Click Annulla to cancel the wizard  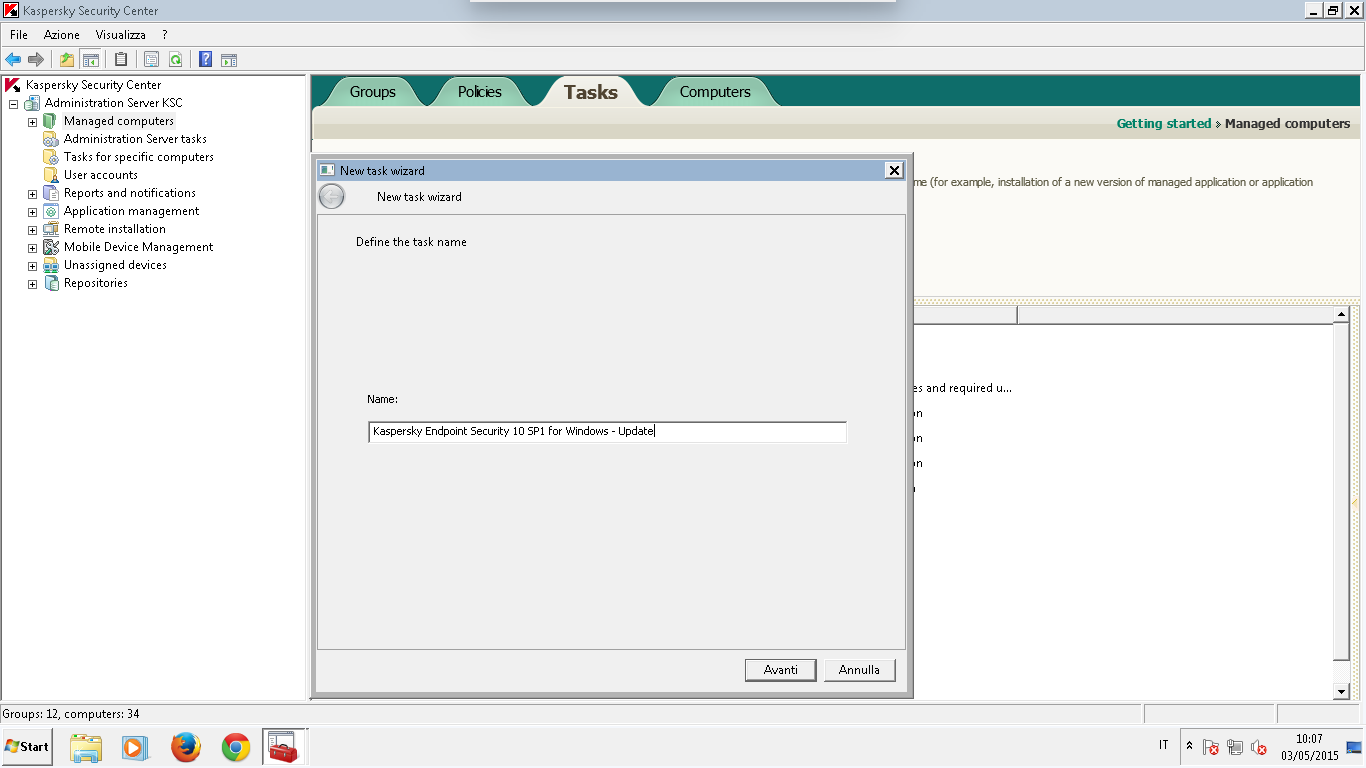coord(859,670)
